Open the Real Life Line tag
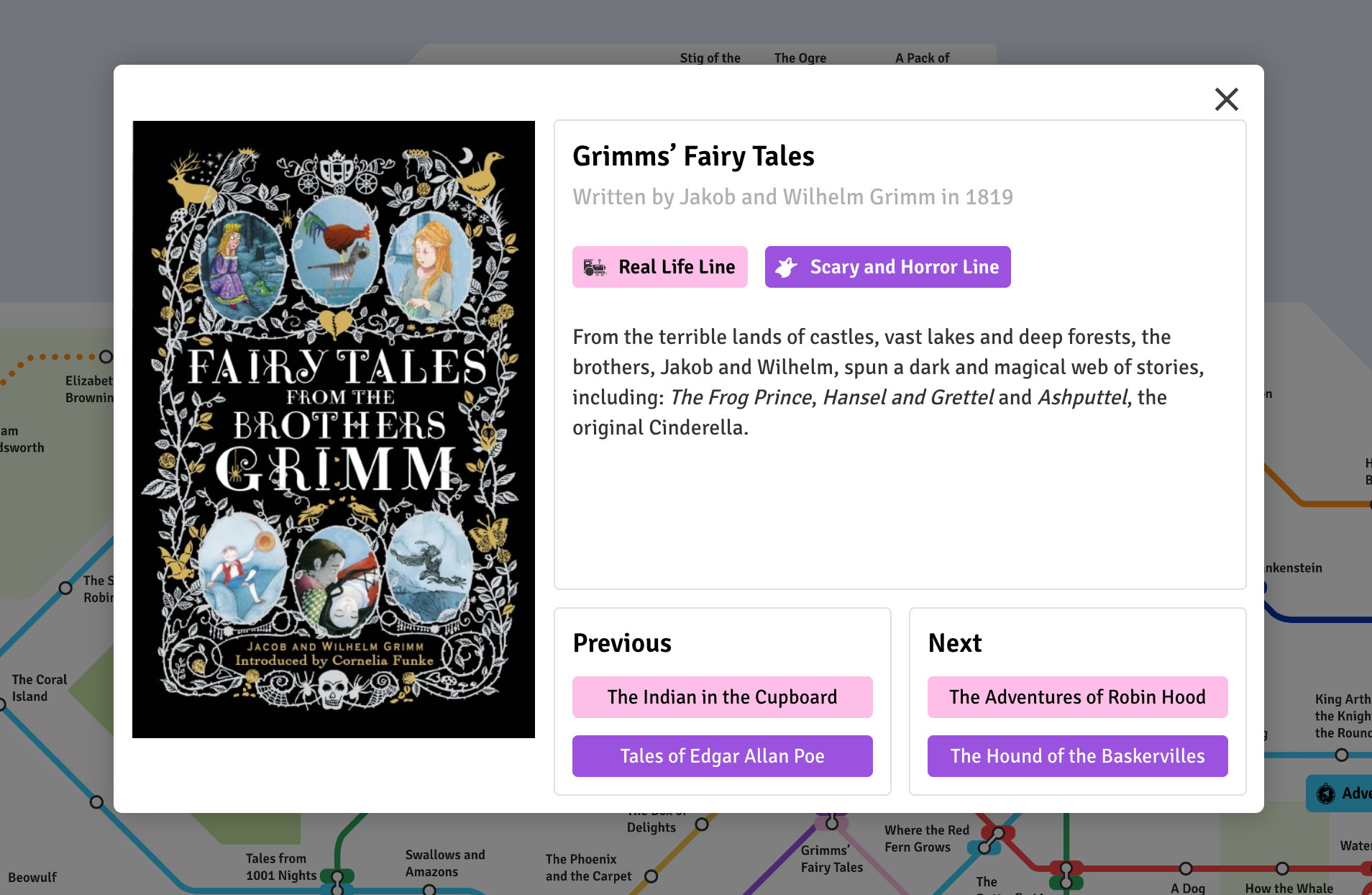Screen dimensions: 1372x895 [x=659, y=267]
